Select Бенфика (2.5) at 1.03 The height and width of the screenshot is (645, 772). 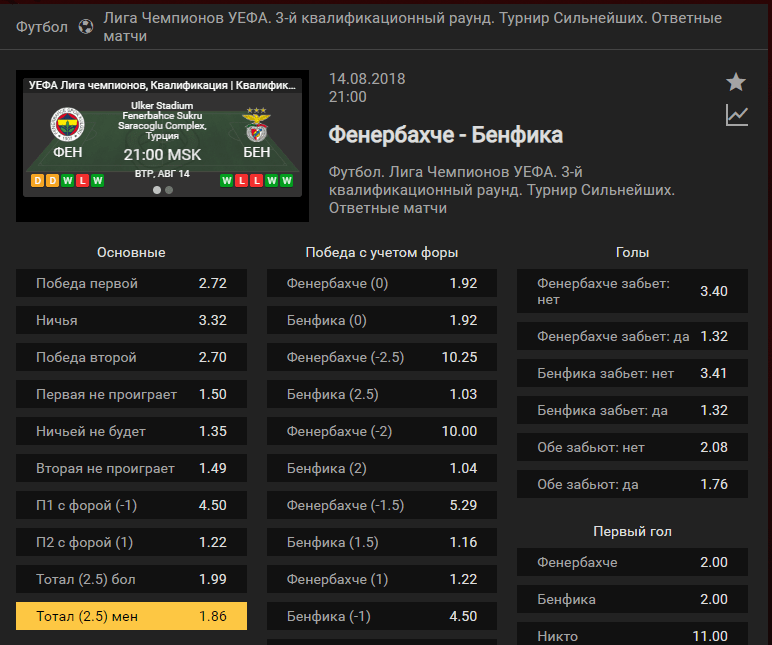(382, 394)
